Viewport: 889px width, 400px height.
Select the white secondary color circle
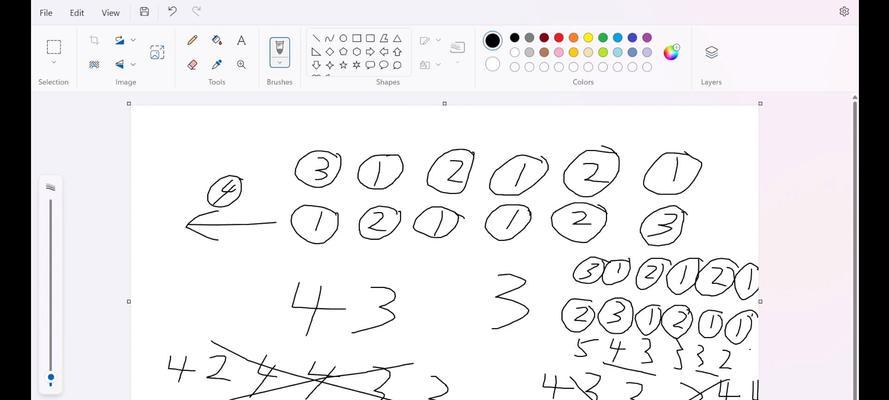pyautogui.click(x=493, y=64)
